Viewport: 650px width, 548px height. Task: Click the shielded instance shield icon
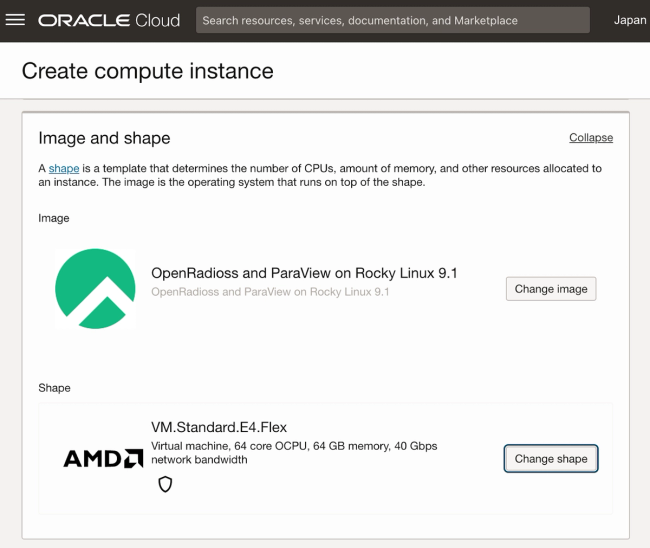(165, 484)
